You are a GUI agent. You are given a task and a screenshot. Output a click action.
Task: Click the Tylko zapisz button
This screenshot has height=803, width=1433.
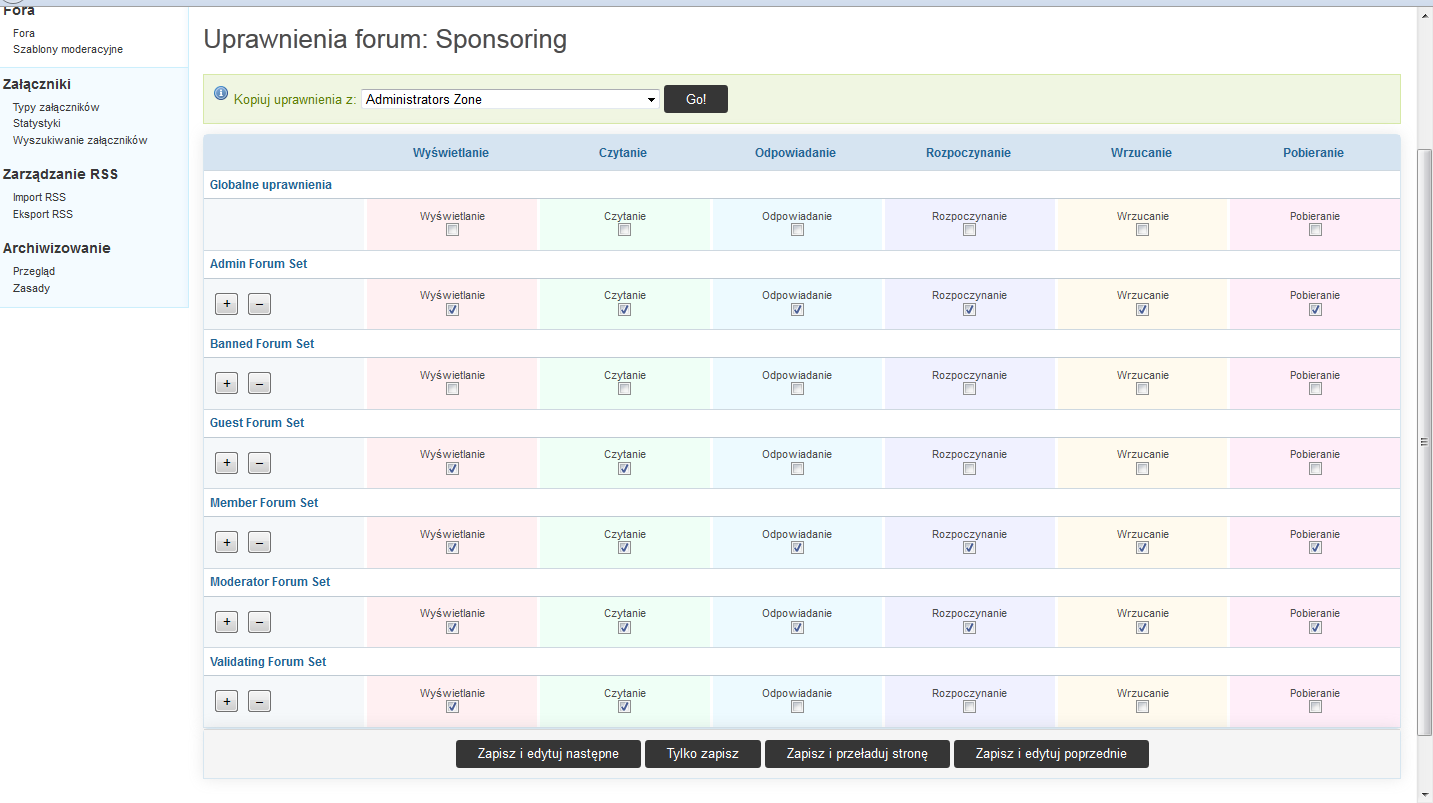(x=703, y=754)
